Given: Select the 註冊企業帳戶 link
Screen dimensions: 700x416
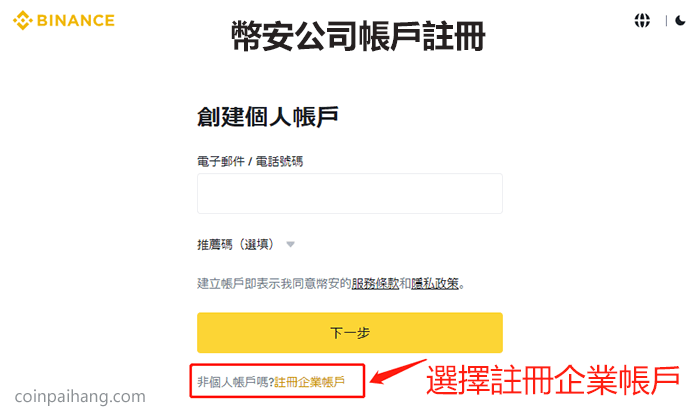Looking at the screenshot, I should pos(309,382).
